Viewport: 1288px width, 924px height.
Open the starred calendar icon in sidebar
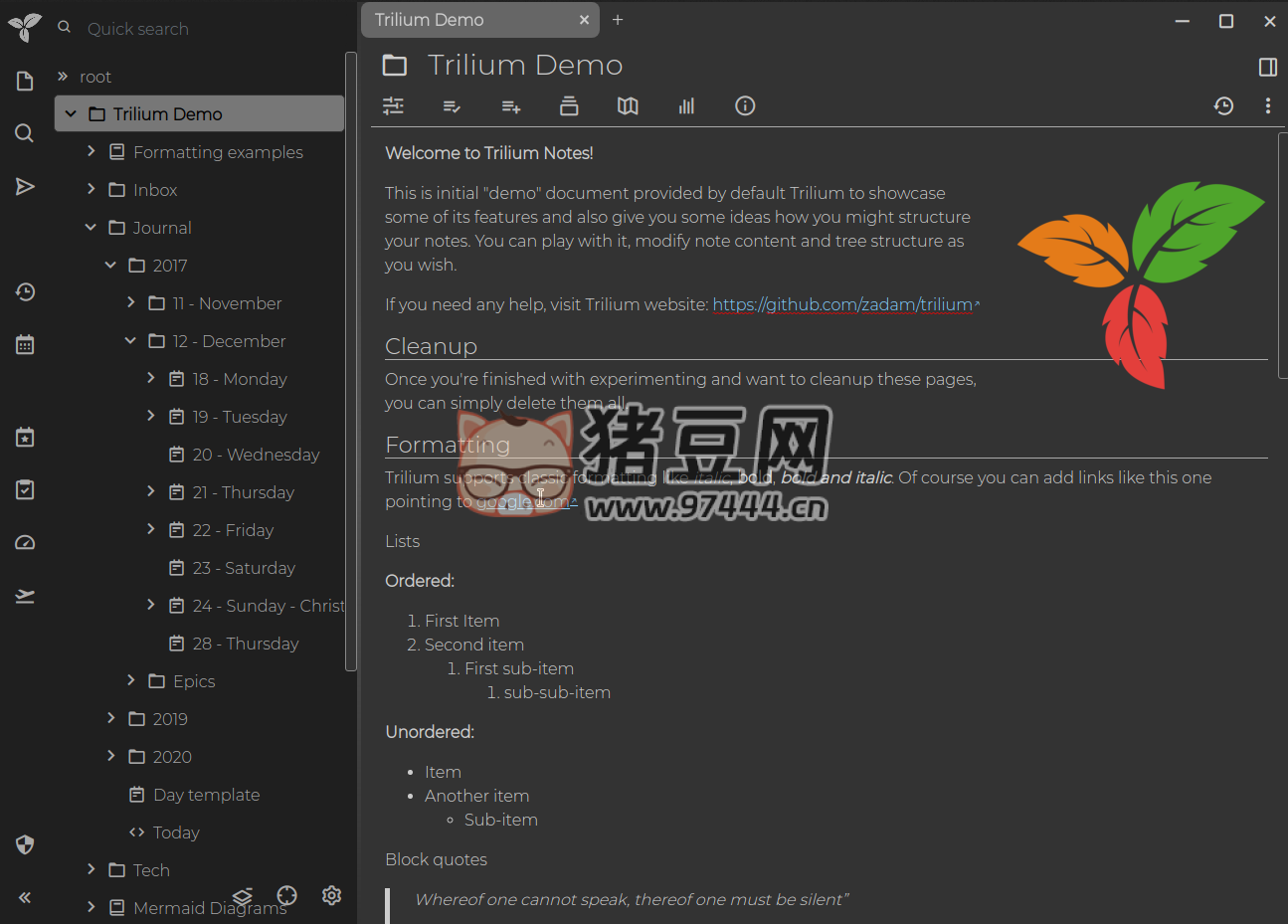pos(25,437)
